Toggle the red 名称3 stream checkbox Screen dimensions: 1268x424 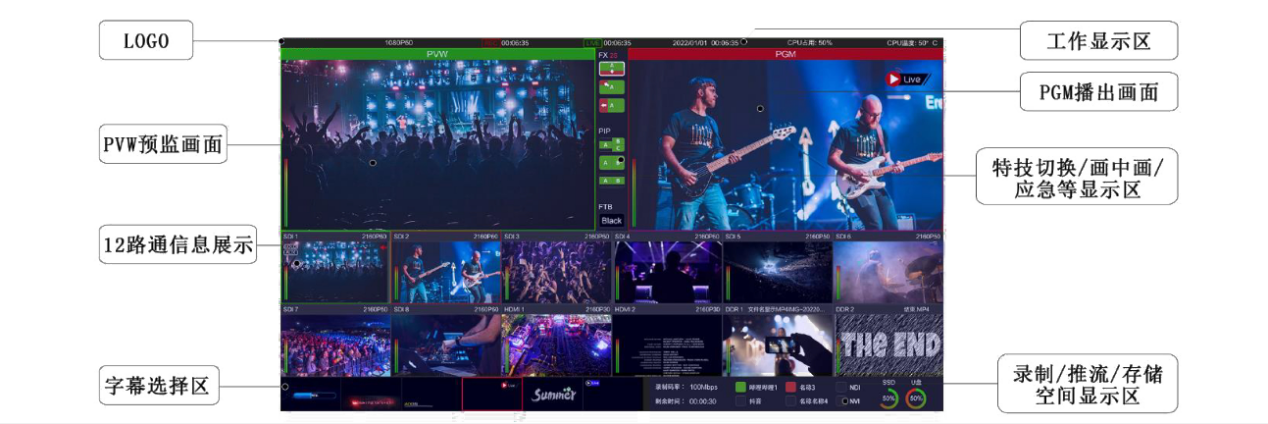coord(791,386)
